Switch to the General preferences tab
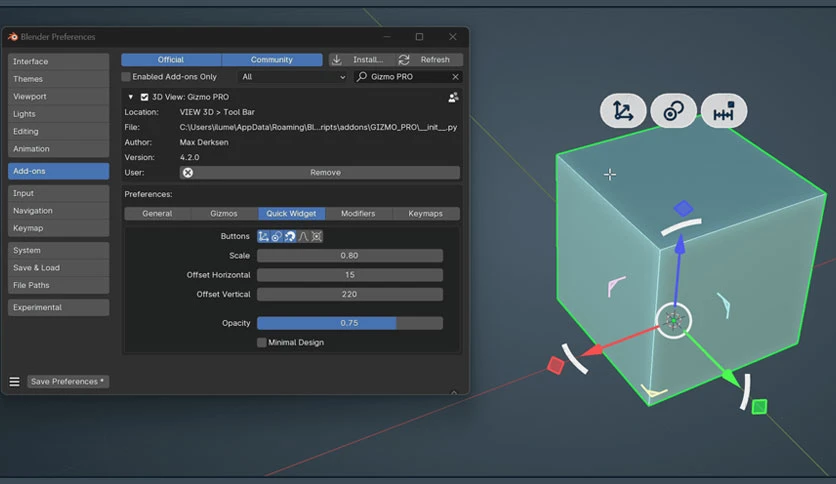Screen dimensions: 836x484 pos(157,214)
